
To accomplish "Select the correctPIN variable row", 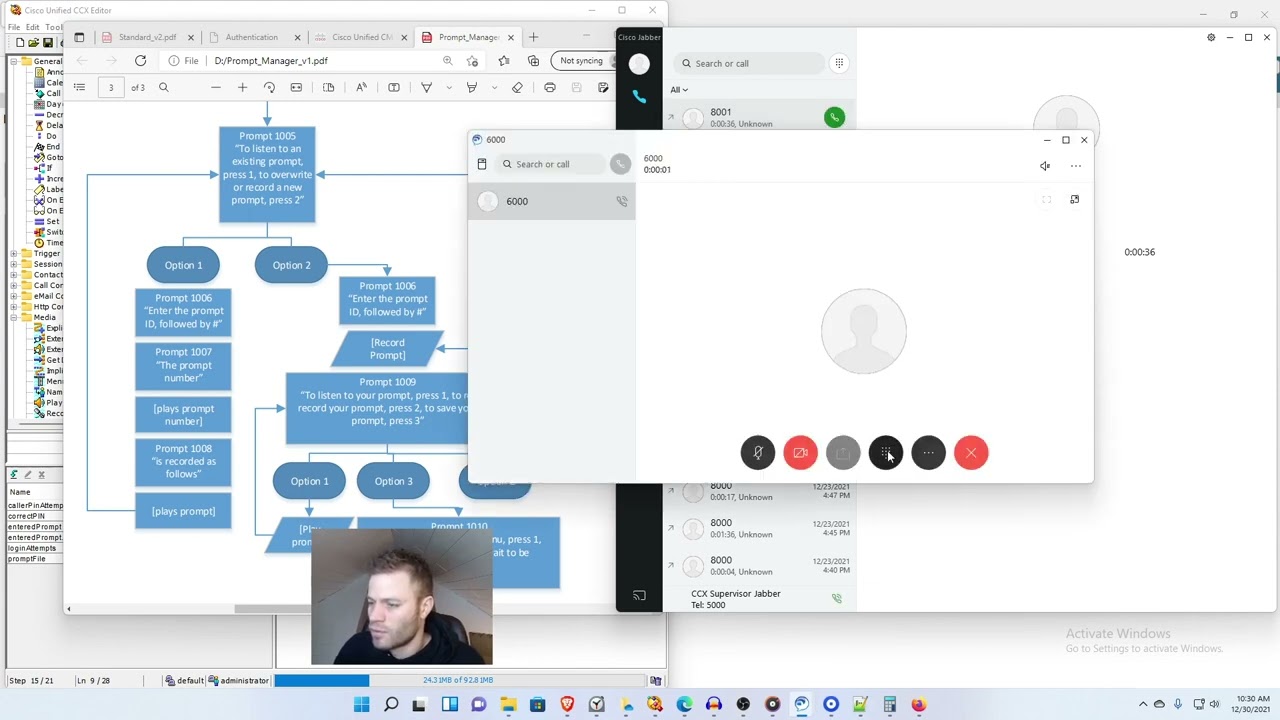I will pyautogui.click(x=35, y=516).
